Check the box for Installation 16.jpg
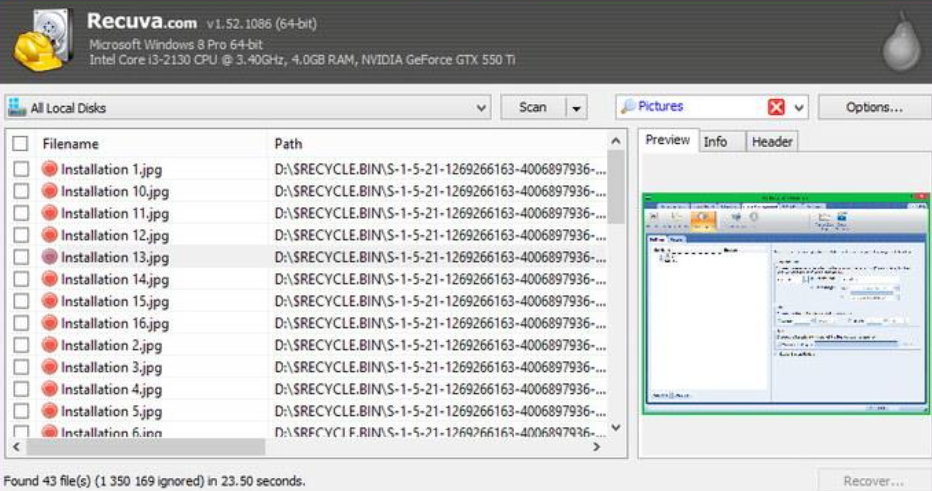 pos(21,323)
